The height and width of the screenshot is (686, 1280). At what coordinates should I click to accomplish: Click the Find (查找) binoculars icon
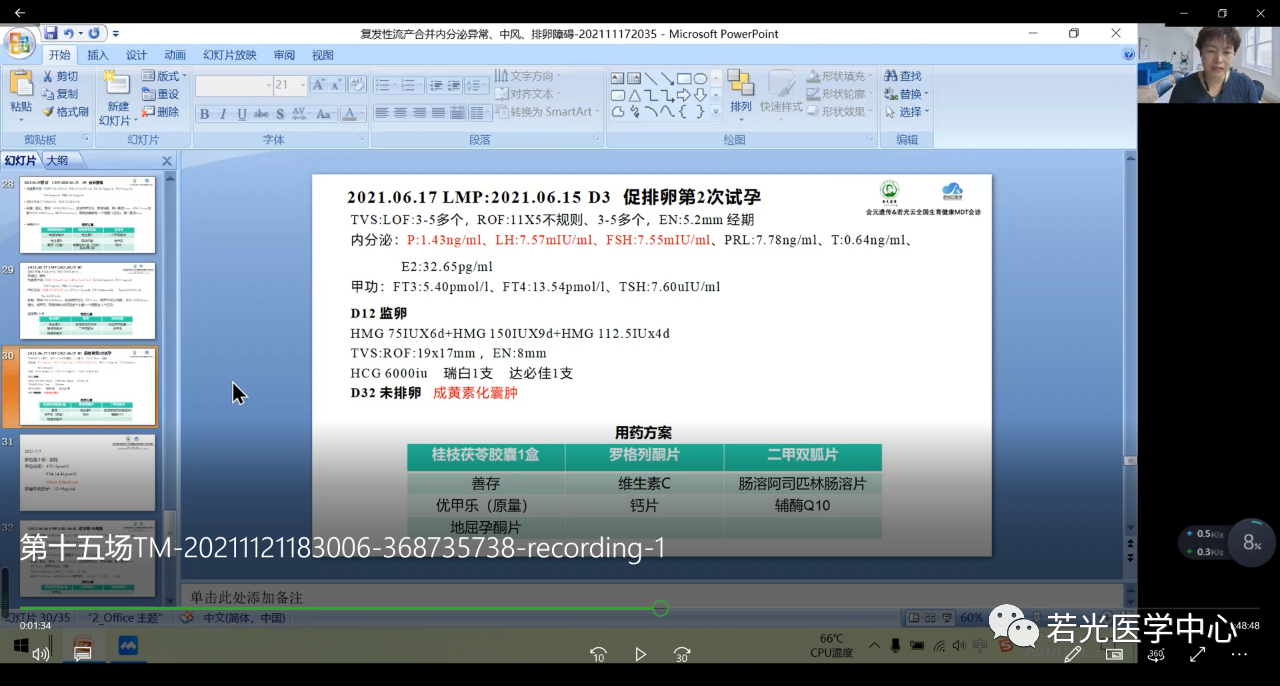point(890,76)
